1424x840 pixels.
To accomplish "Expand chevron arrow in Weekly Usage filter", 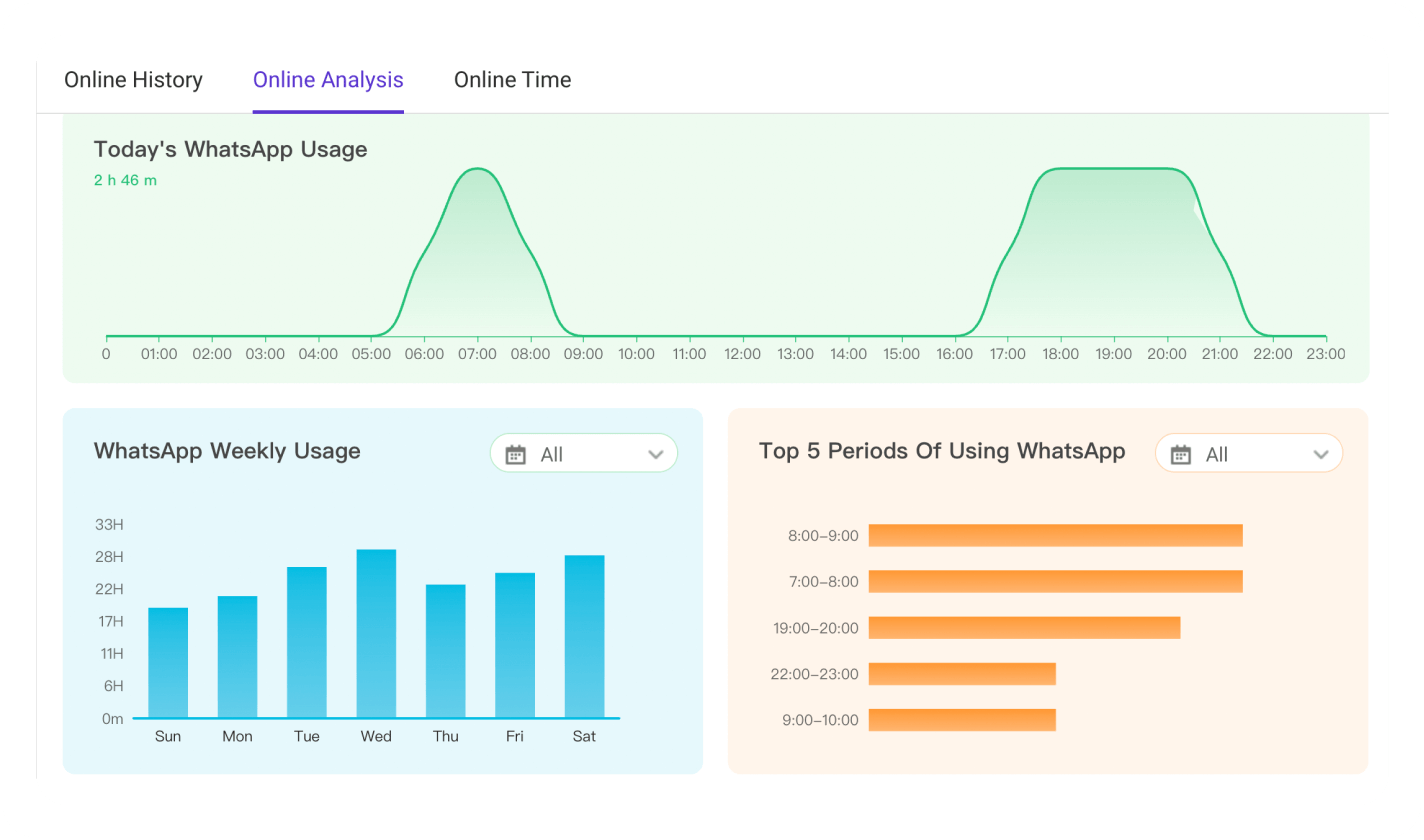I will pyautogui.click(x=656, y=455).
